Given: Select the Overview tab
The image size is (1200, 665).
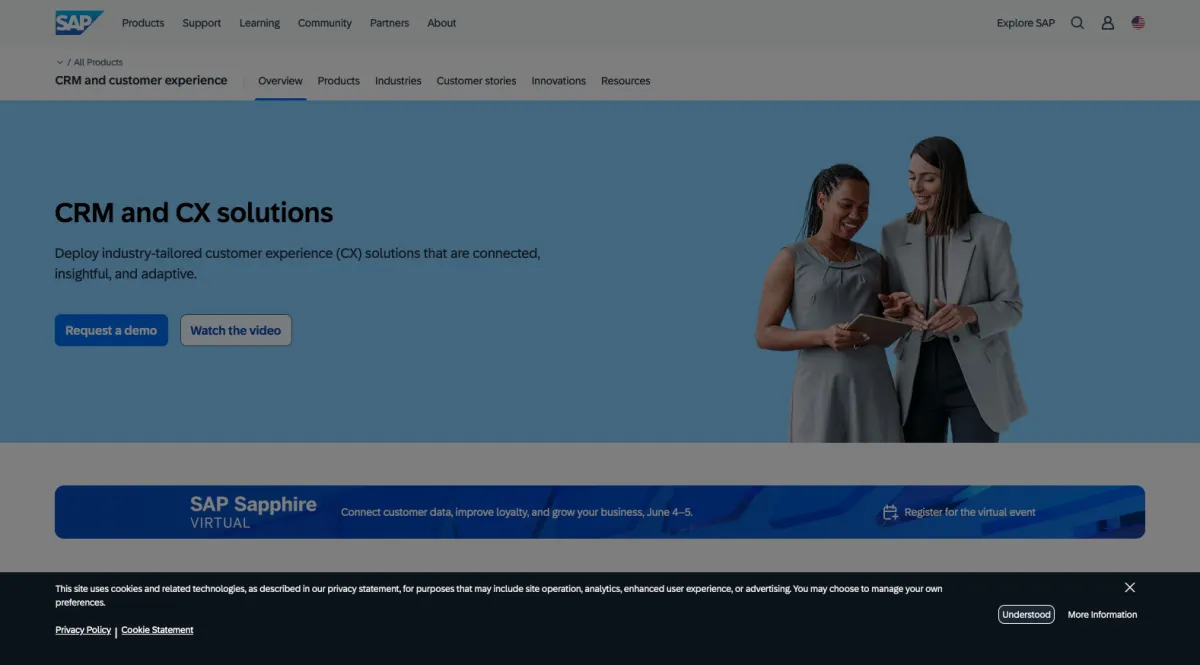Looking at the screenshot, I should (x=280, y=81).
